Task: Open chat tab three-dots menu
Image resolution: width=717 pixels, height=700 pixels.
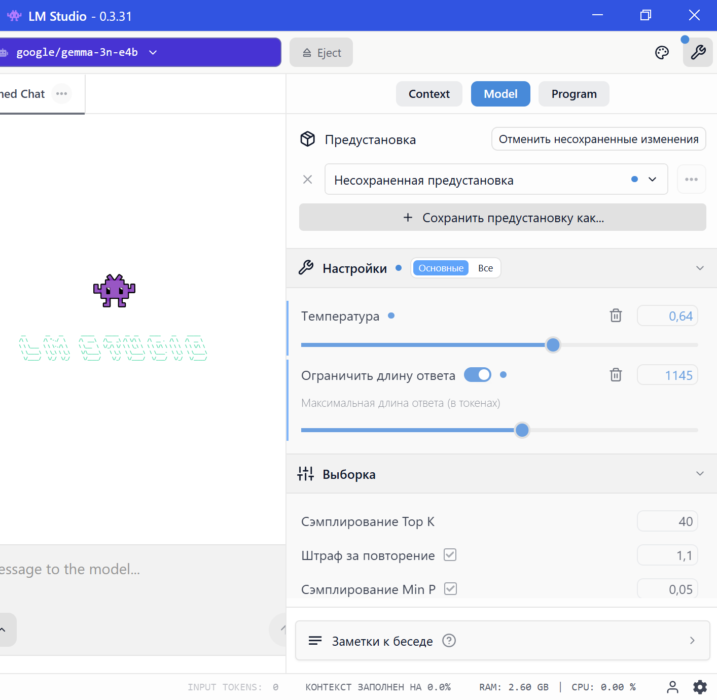Action: coord(61,94)
